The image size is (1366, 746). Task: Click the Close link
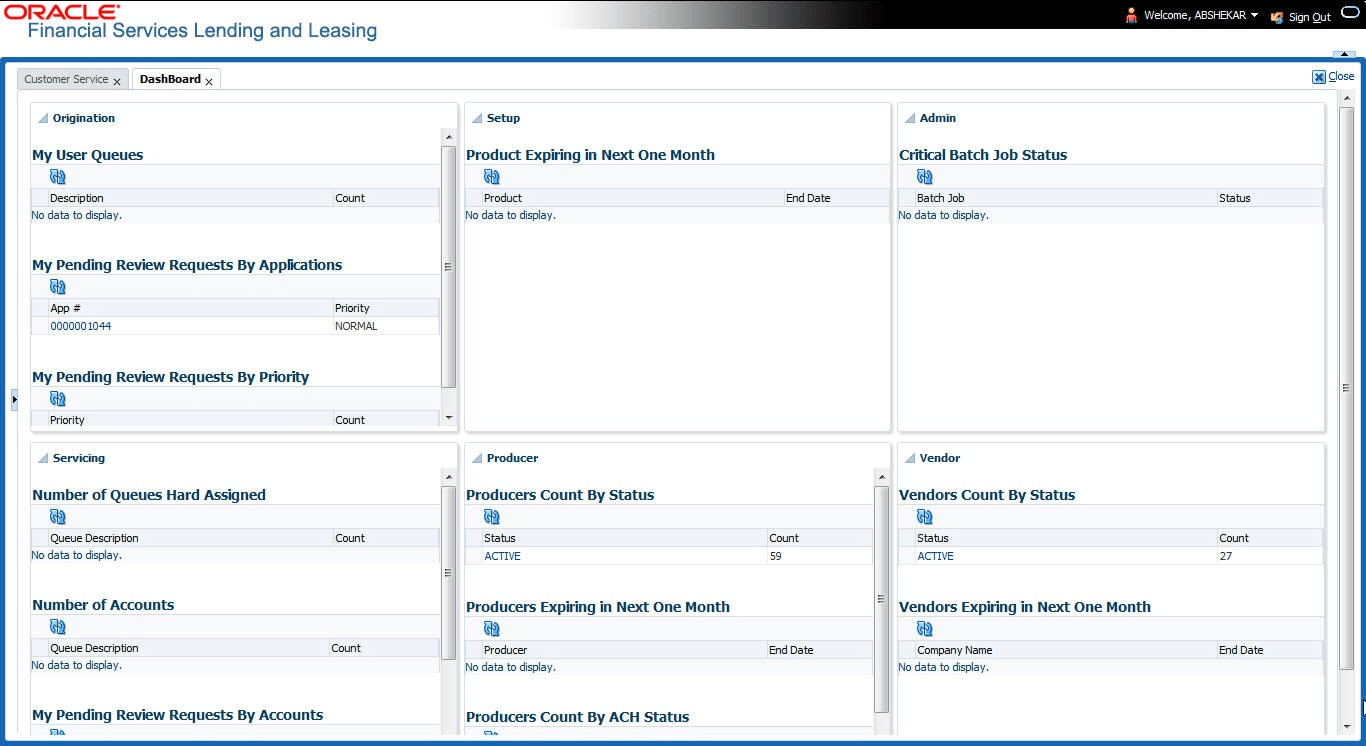point(1341,76)
